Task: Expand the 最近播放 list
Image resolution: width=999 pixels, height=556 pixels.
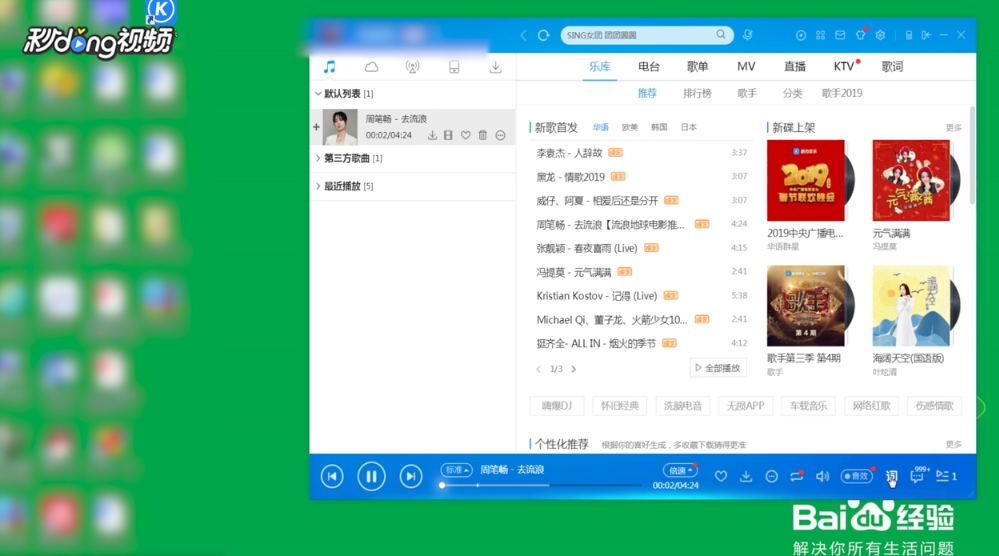Action: (318, 186)
